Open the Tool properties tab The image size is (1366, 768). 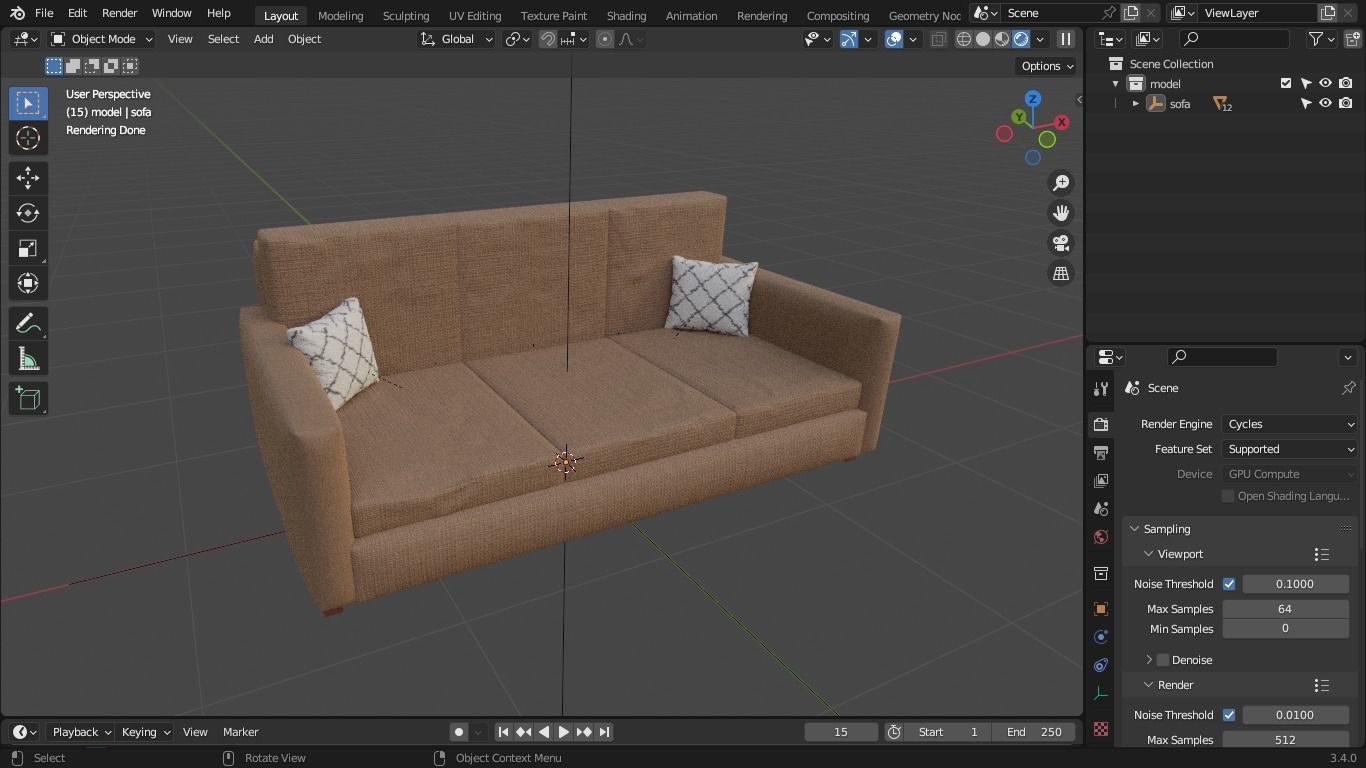tap(1101, 388)
